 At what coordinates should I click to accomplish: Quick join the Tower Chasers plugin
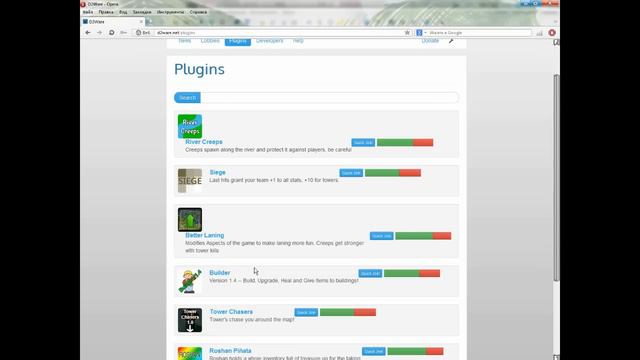(306, 312)
